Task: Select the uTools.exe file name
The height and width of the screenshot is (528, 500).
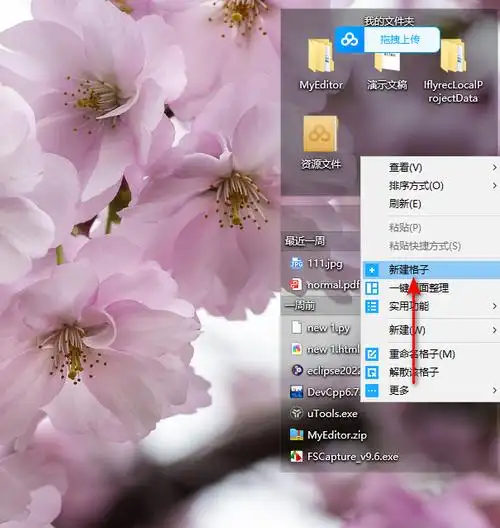Action: click(332, 414)
